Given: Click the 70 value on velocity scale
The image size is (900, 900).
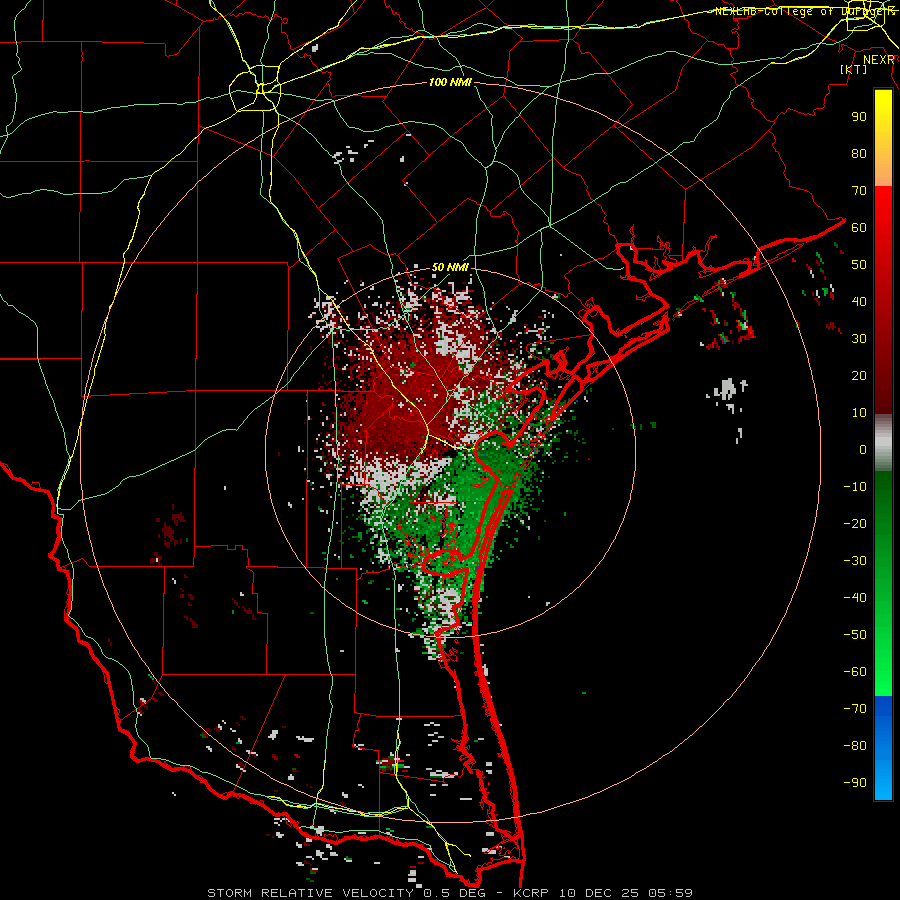Looking at the screenshot, I should click(x=859, y=191).
